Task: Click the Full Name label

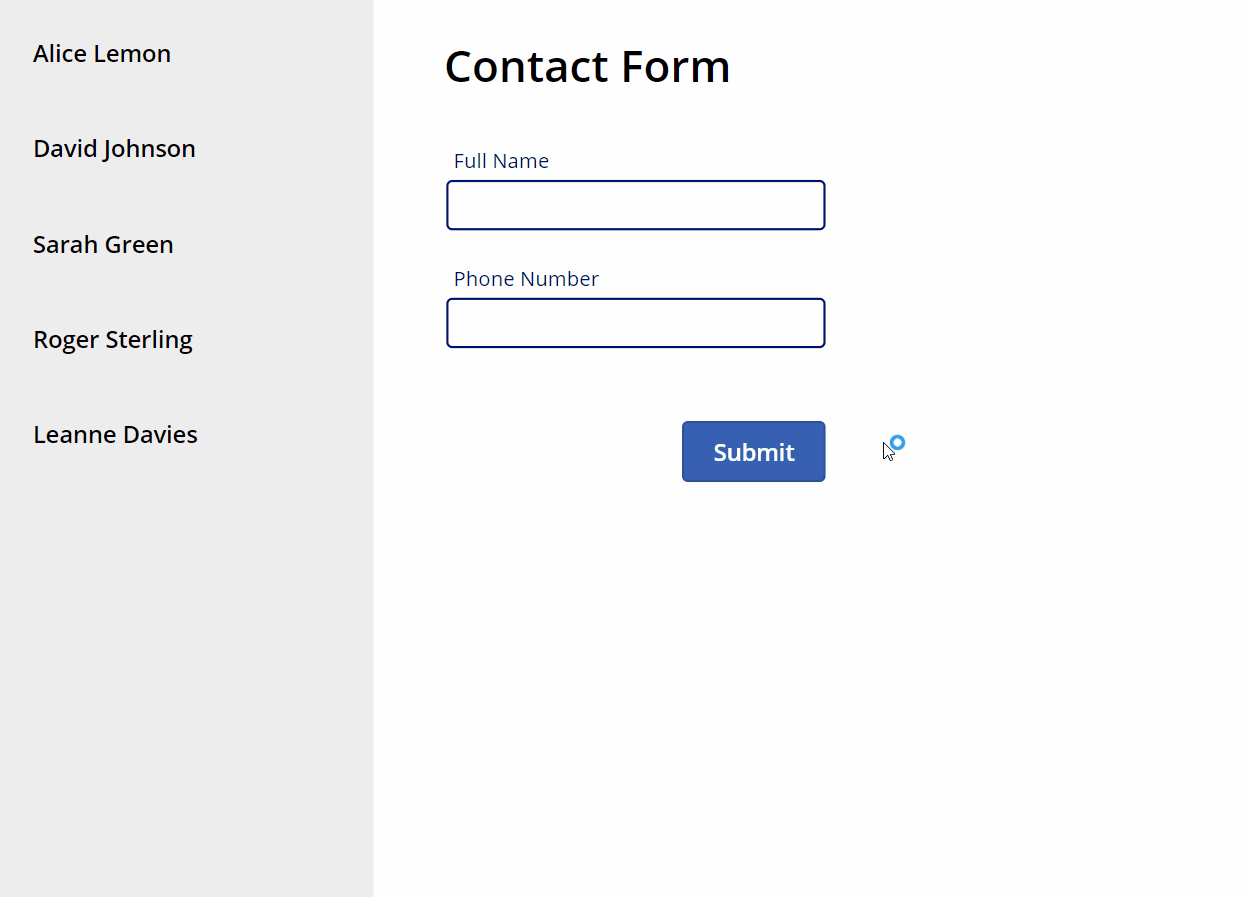Action: click(501, 160)
